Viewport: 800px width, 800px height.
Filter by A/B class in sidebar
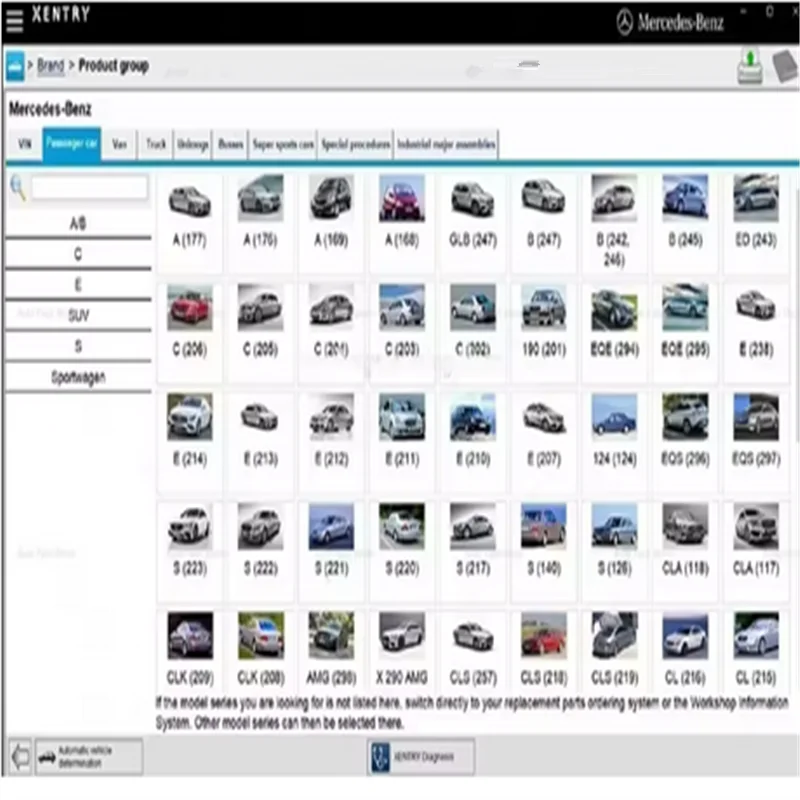coord(78,223)
